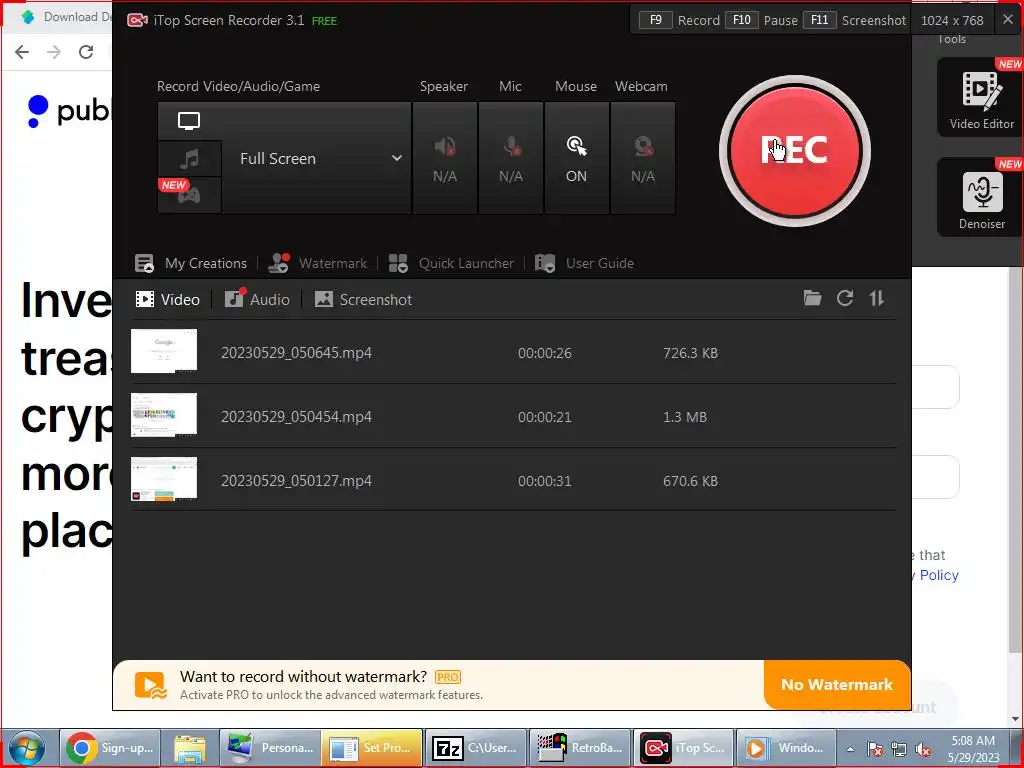Open the Policy link on the webpage
1024x768 pixels.
[x=939, y=575]
